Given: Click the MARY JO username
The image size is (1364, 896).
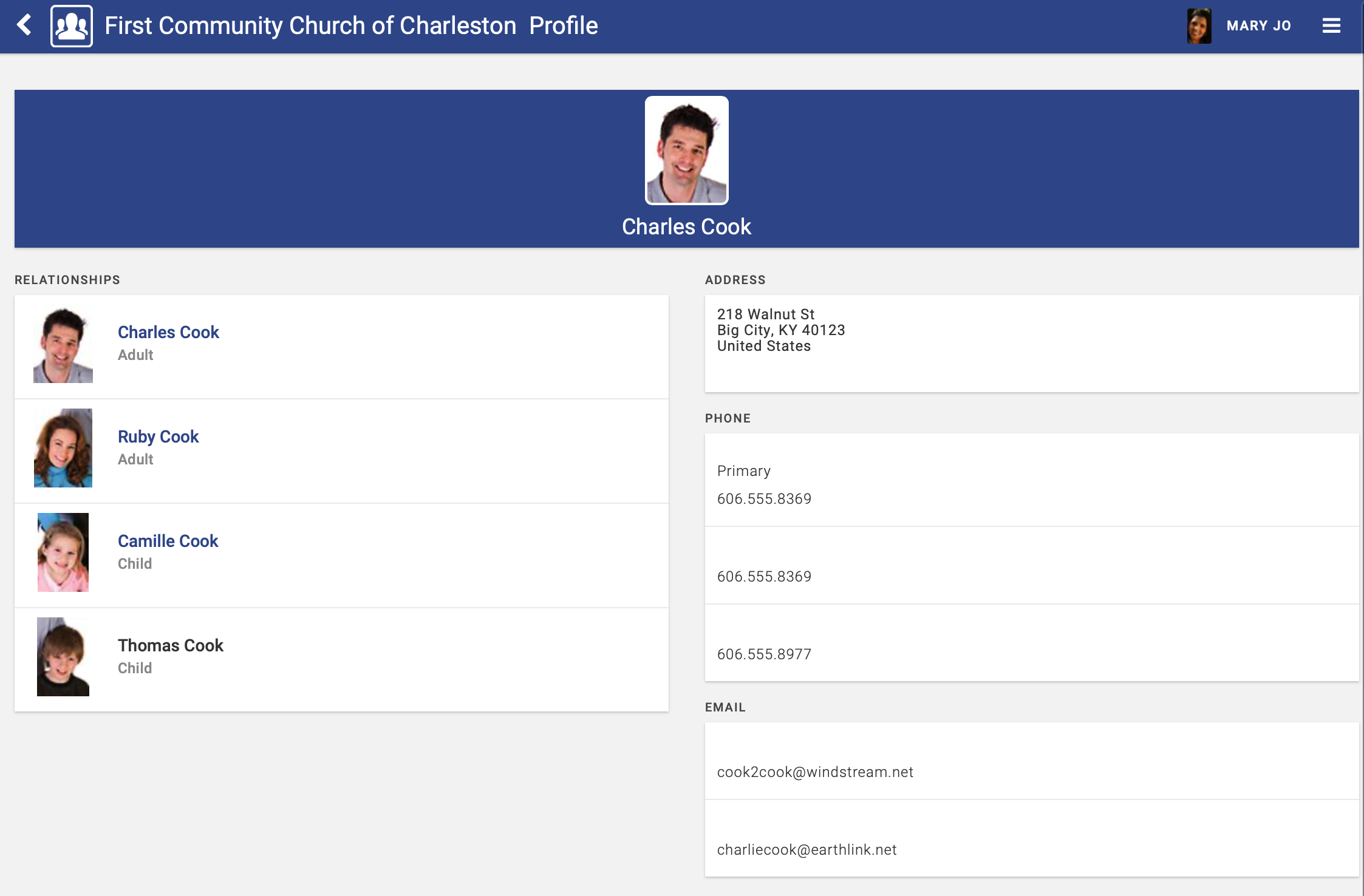Looking at the screenshot, I should point(1258,25).
